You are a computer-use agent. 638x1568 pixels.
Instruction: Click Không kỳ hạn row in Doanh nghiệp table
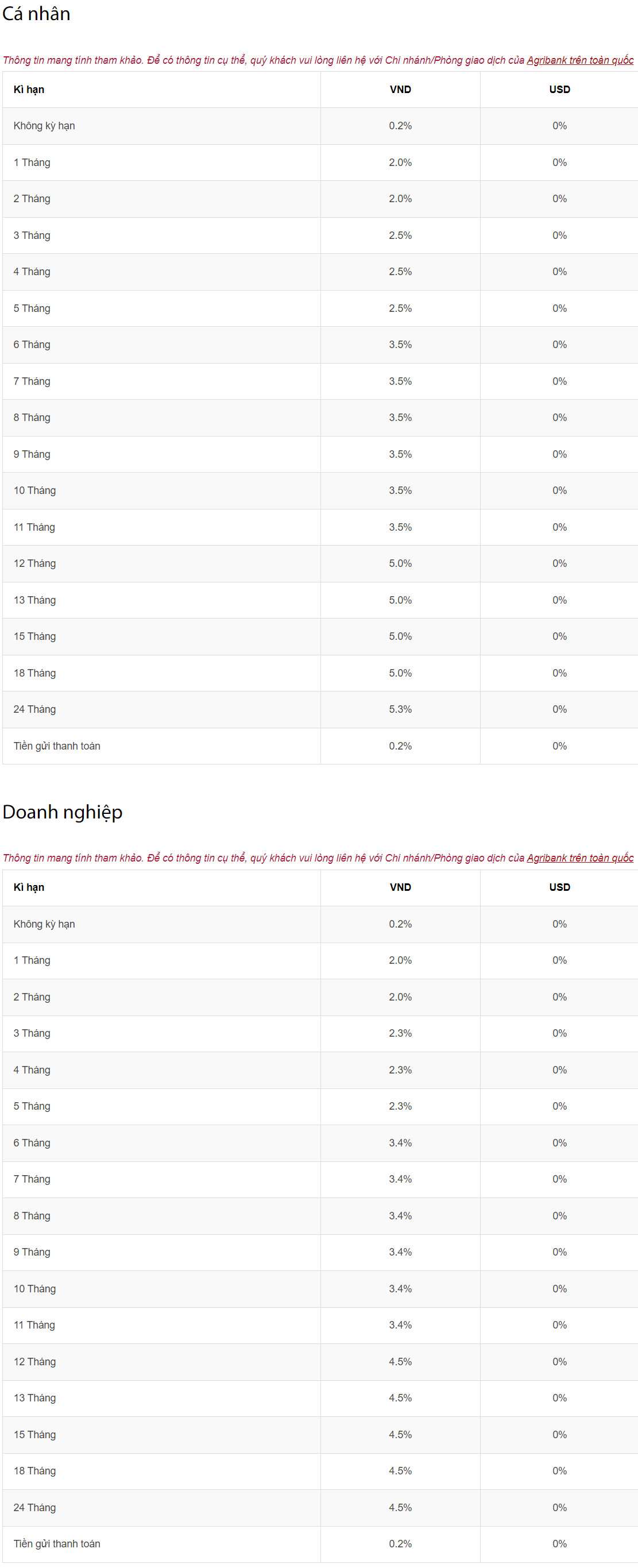tap(44, 924)
